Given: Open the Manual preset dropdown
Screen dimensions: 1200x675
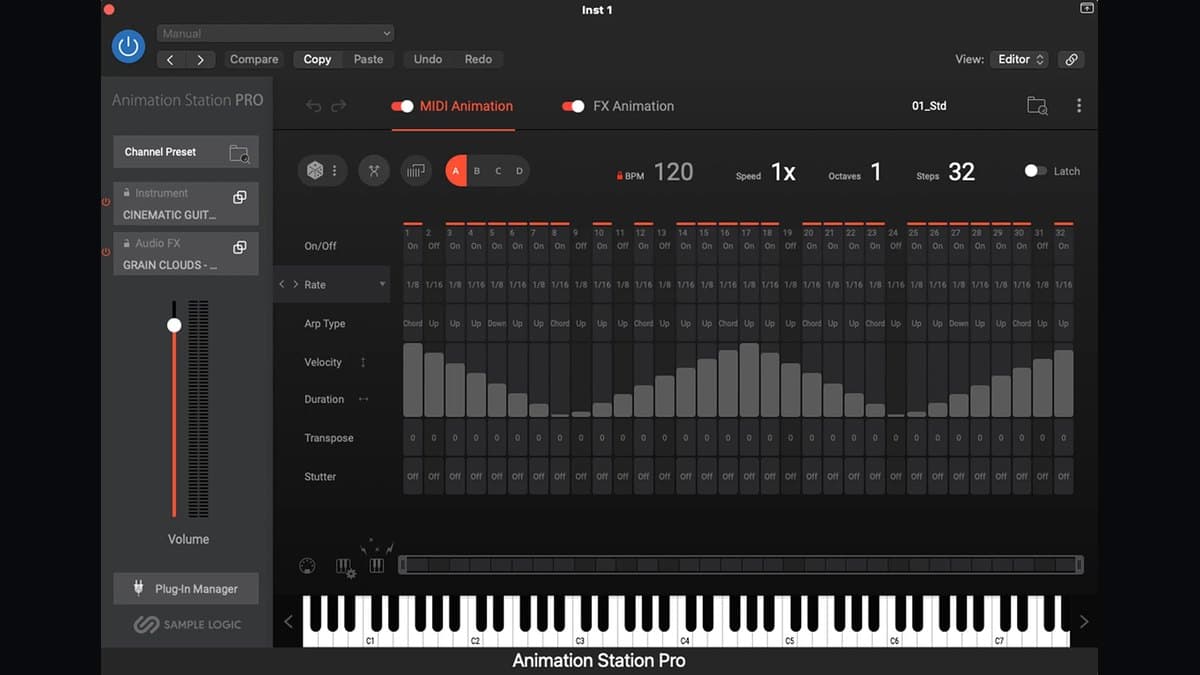Looking at the screenshot, I should click(275, 34).
